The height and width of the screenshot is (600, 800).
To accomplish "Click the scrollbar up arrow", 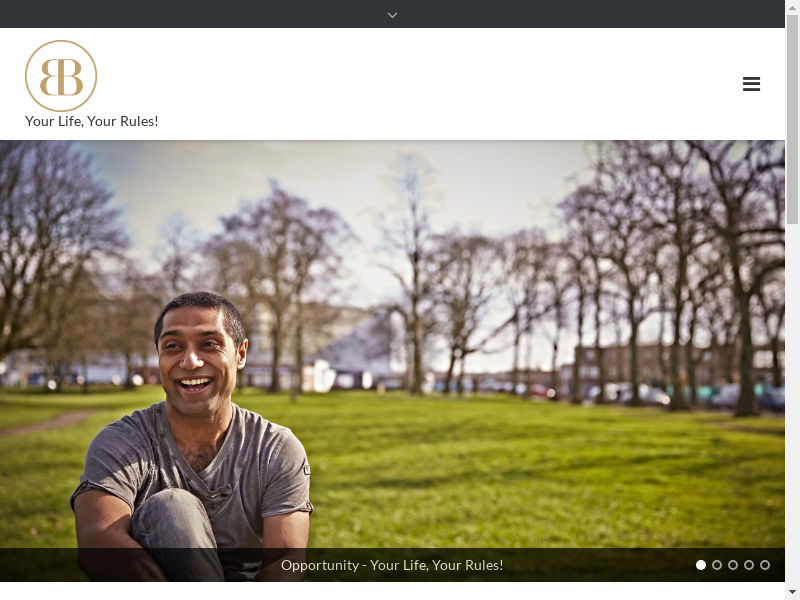I will [x=792, y=6].
